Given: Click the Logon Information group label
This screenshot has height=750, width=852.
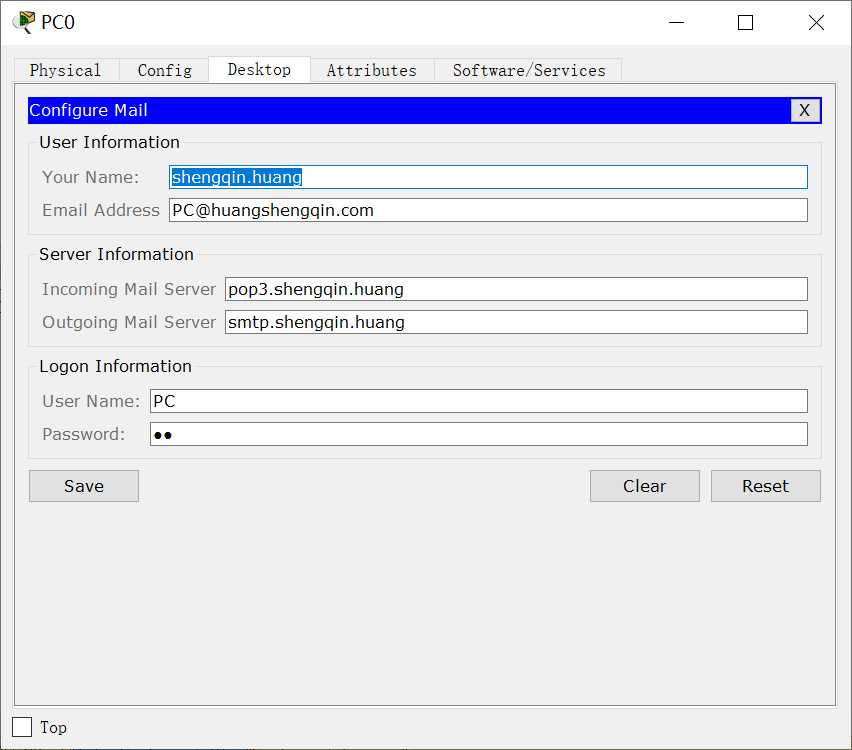Looking at the screenshot, I should point(115,366).
